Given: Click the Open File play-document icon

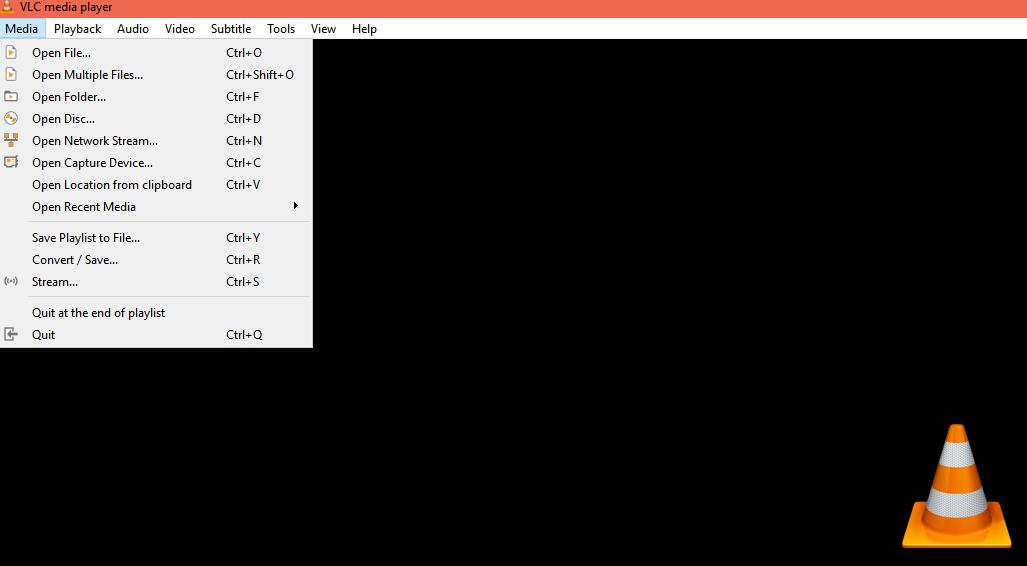Looking at the screenshot, I should click(x=10, y=52).
